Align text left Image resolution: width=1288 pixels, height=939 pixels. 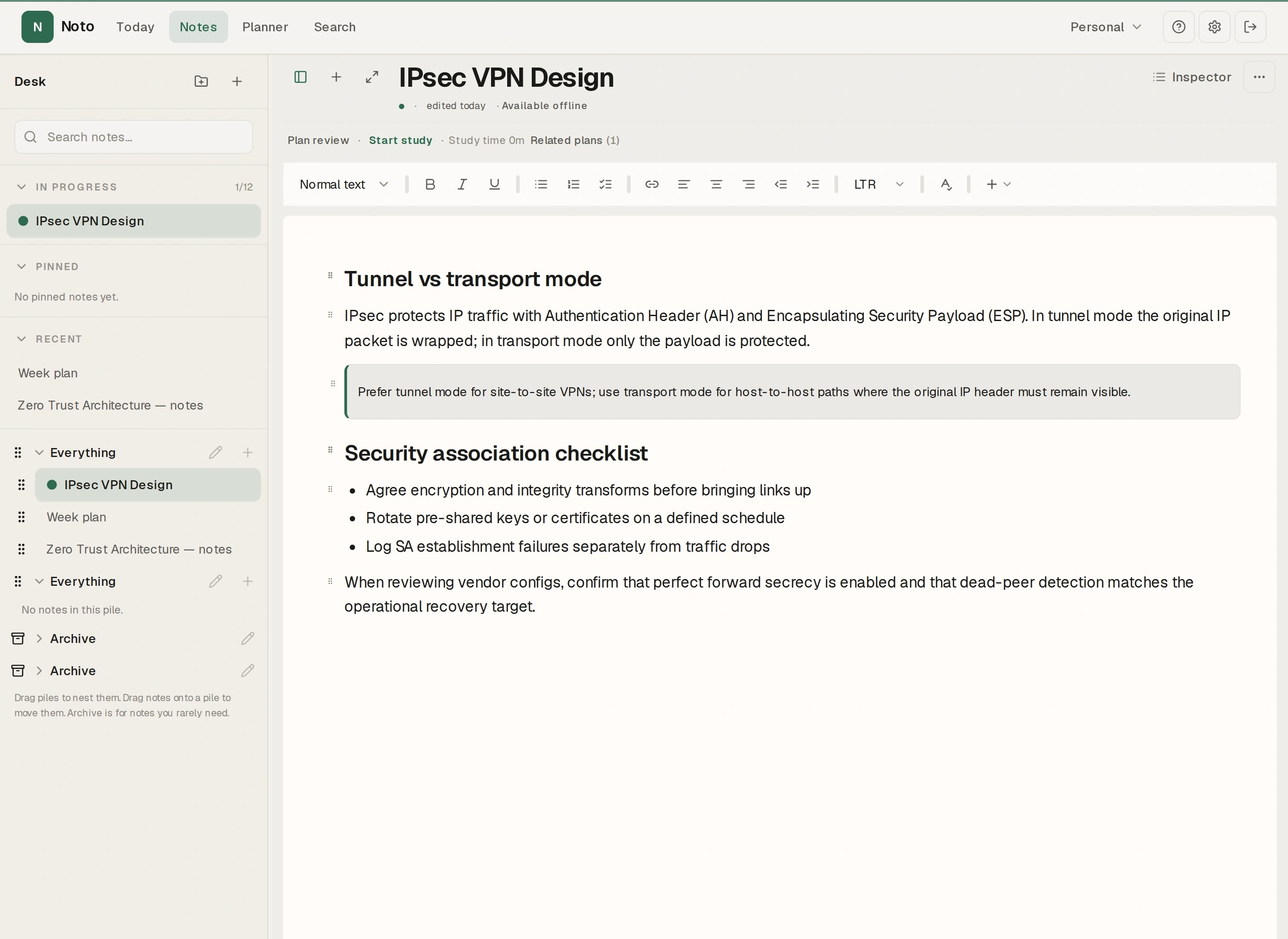click(684, 184)
